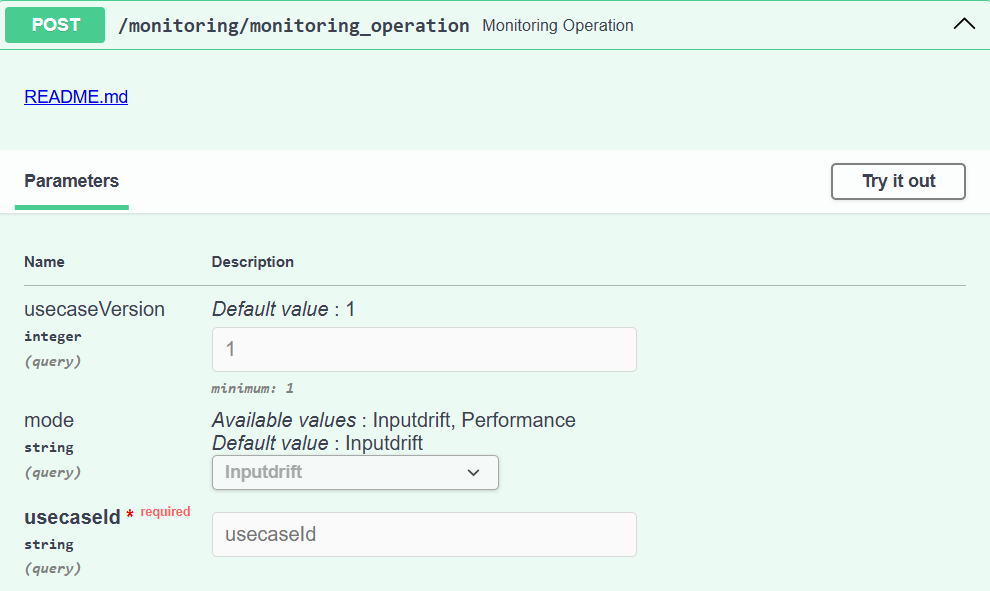The width and height of the screenshot is (990, 591).
Task: Click the bold usecaseId parameter label
Action: (x=72, y=517)
